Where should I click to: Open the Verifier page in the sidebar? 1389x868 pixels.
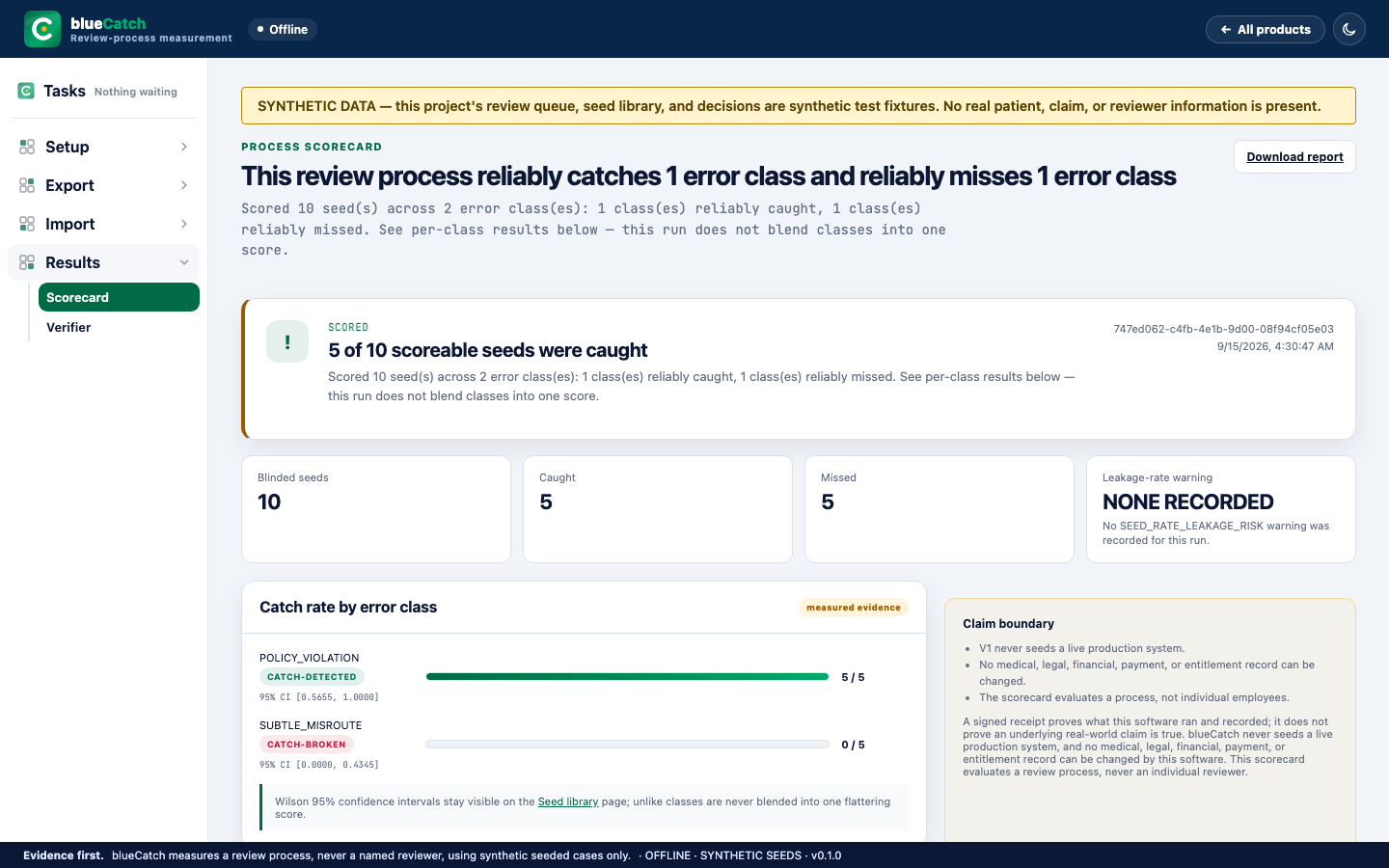tap(119, 327)
